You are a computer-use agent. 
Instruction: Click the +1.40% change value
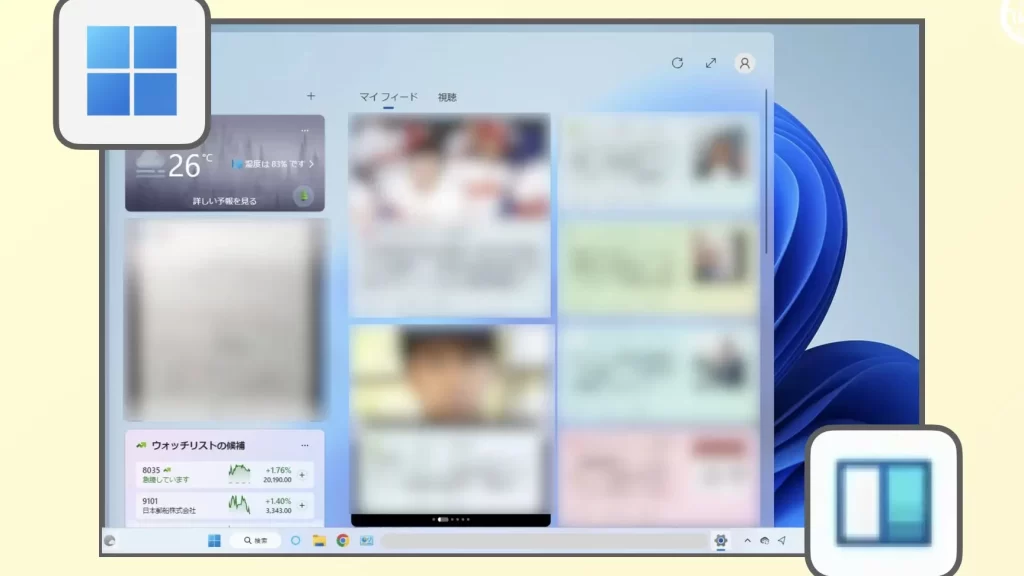tap(278, 501)
